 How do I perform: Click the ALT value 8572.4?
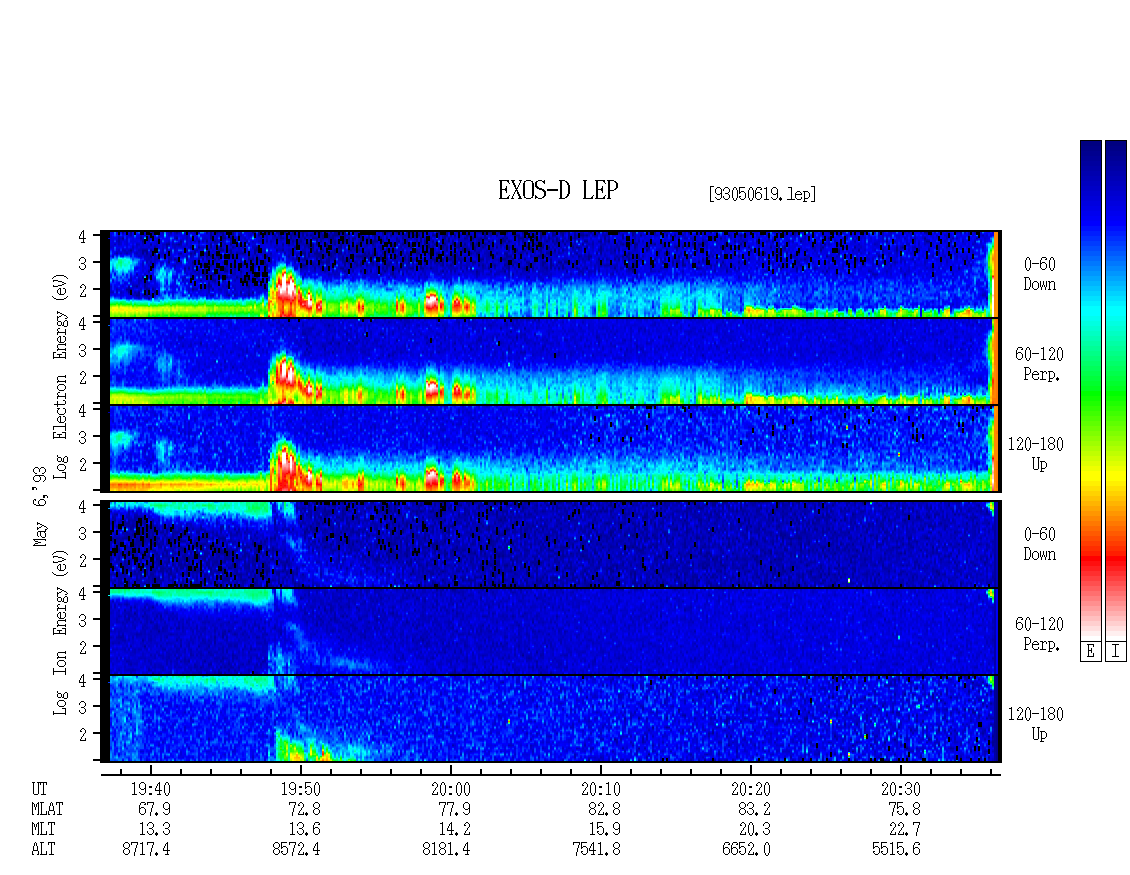click(296, 850)
